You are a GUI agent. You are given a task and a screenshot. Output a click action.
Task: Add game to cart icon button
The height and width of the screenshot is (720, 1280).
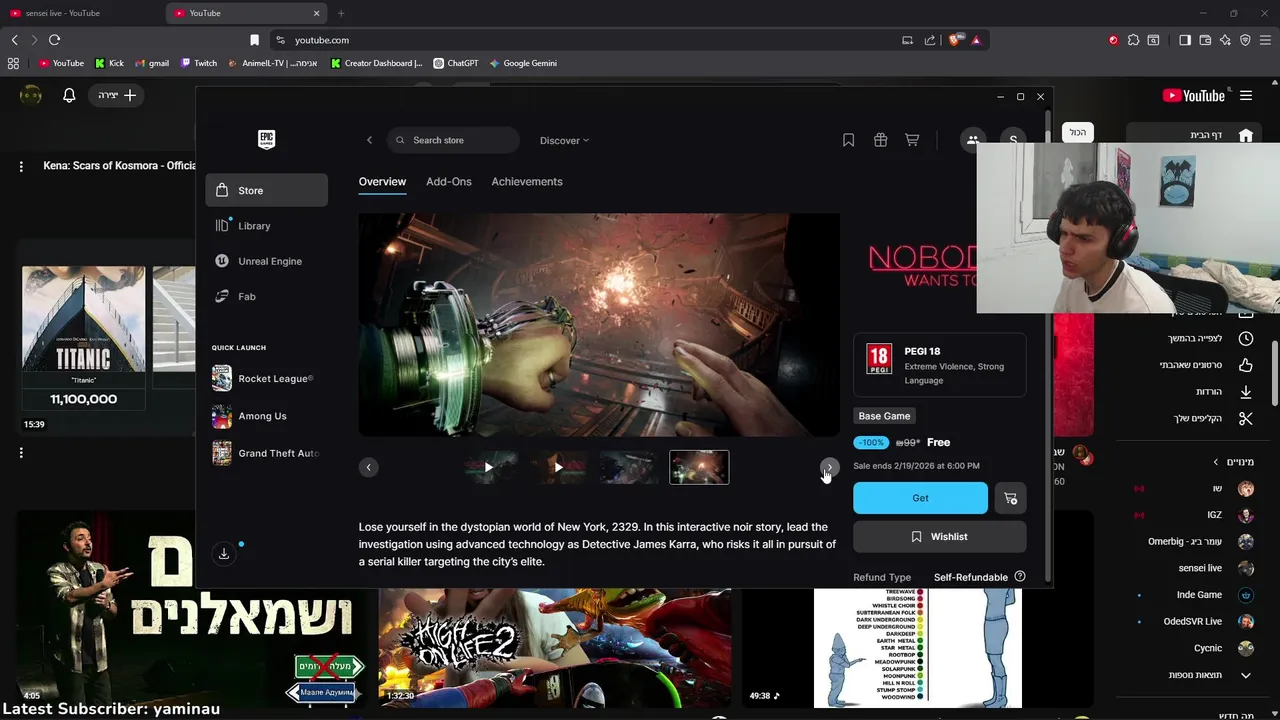tap(1010, 498)
